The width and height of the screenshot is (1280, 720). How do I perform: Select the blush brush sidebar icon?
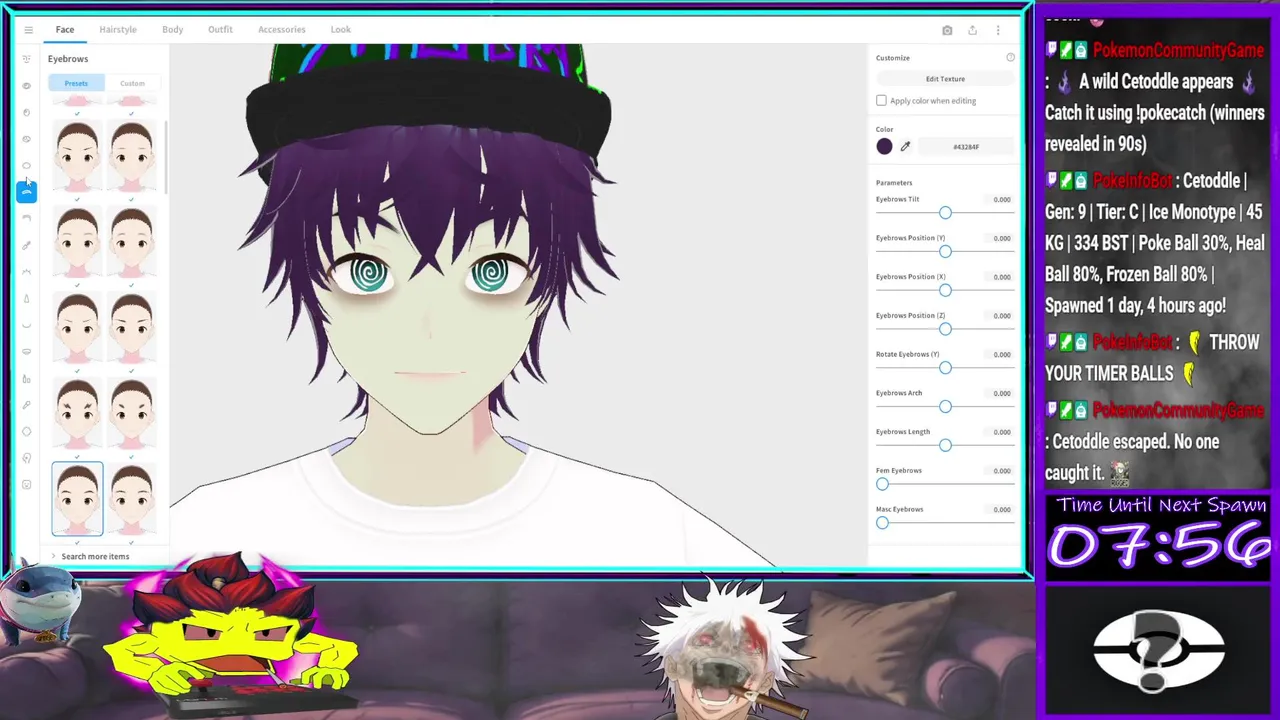point(27,405)
